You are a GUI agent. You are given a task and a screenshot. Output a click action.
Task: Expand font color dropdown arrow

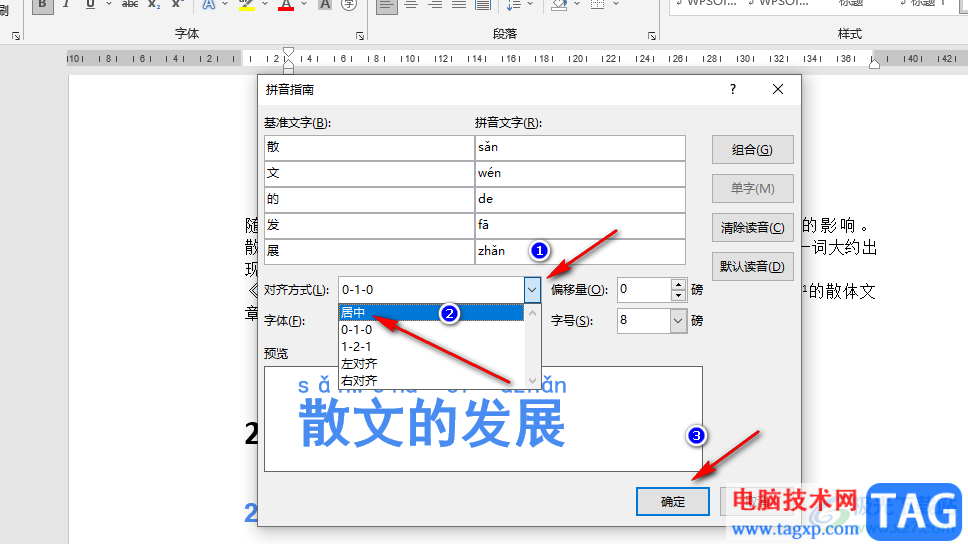point(304,4)
